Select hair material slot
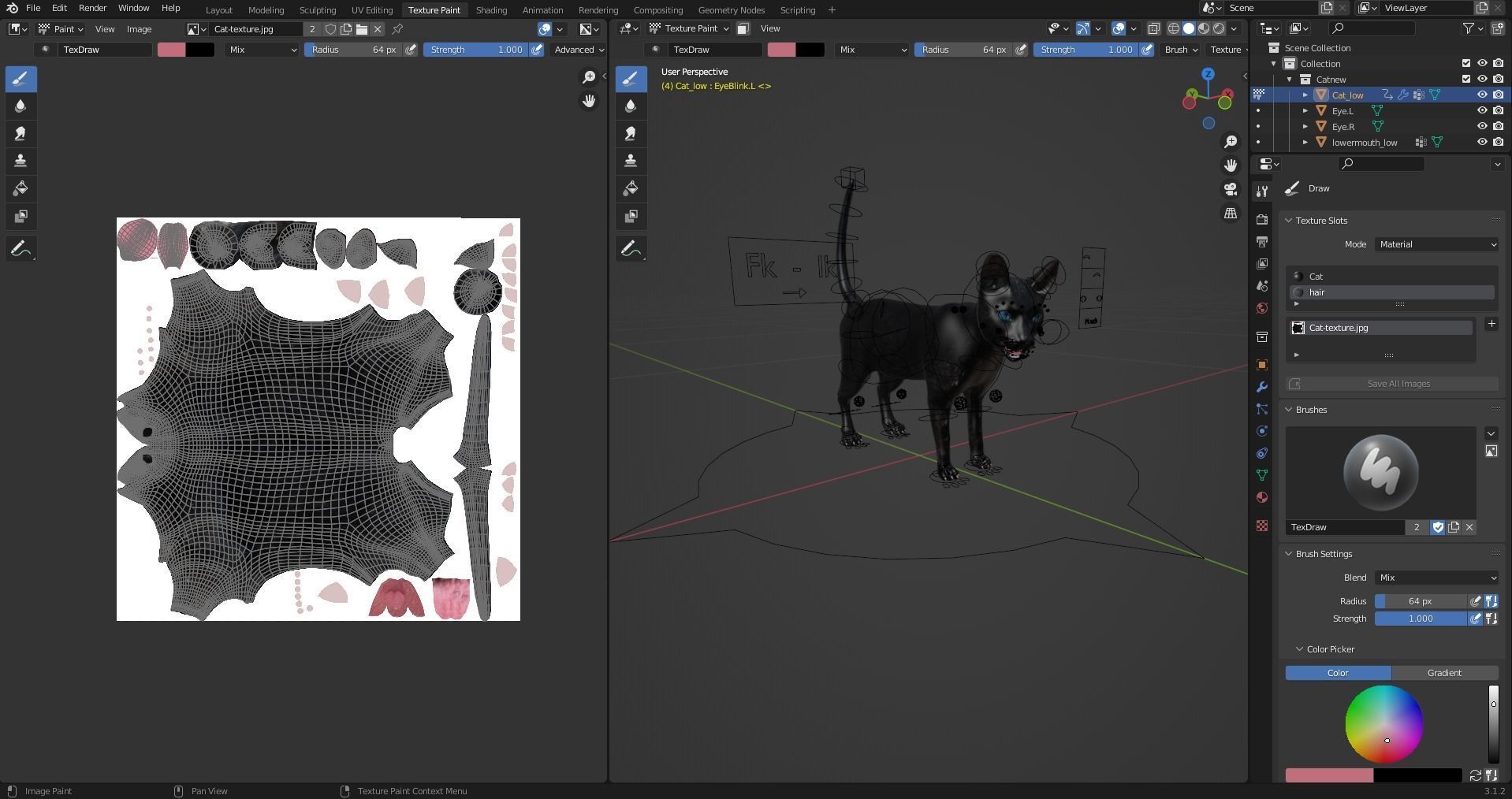This screenshot has height=799, width=1512. coord(1391,292)
